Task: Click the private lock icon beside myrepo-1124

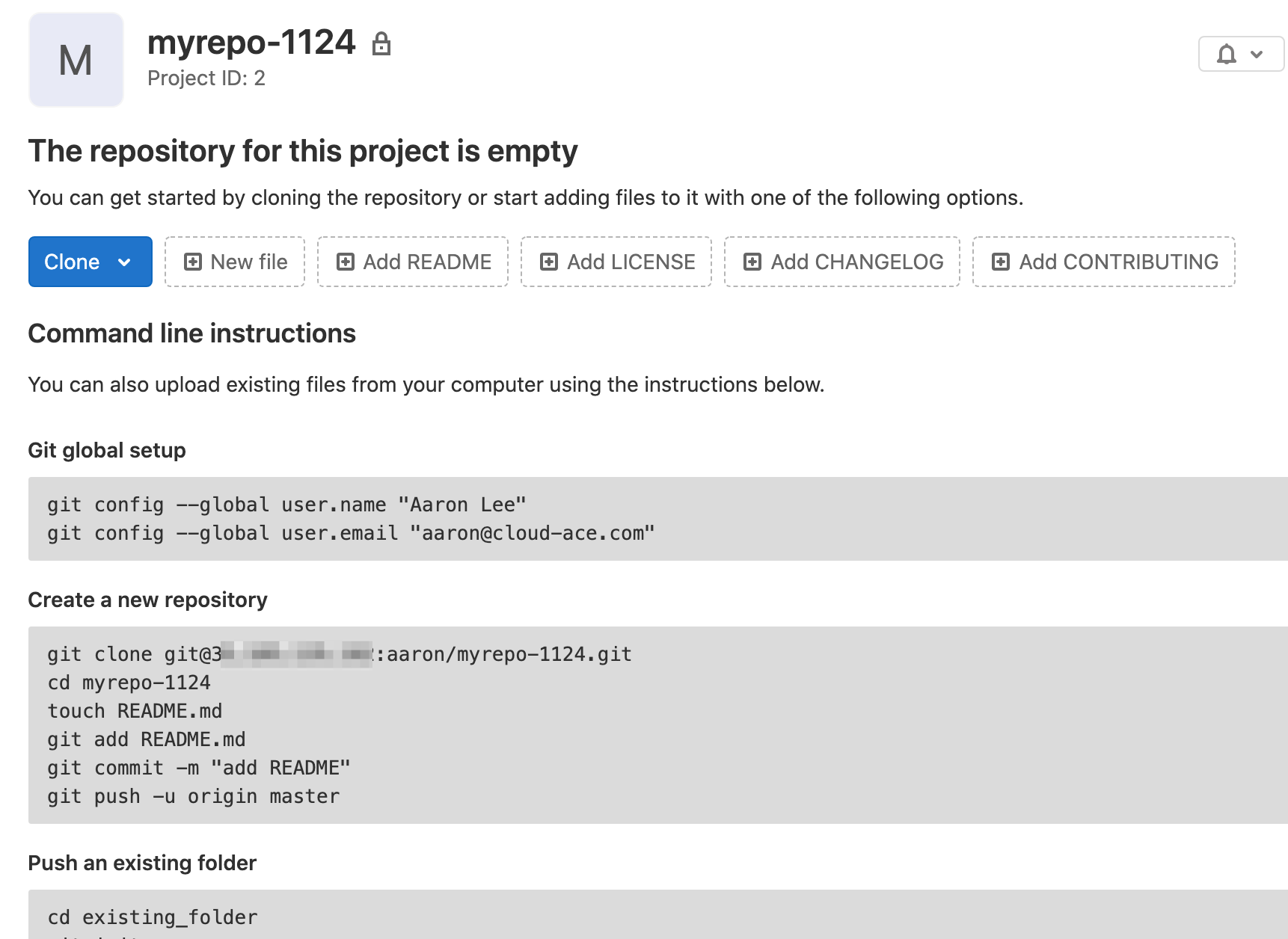Action: (x=381, y=44)
